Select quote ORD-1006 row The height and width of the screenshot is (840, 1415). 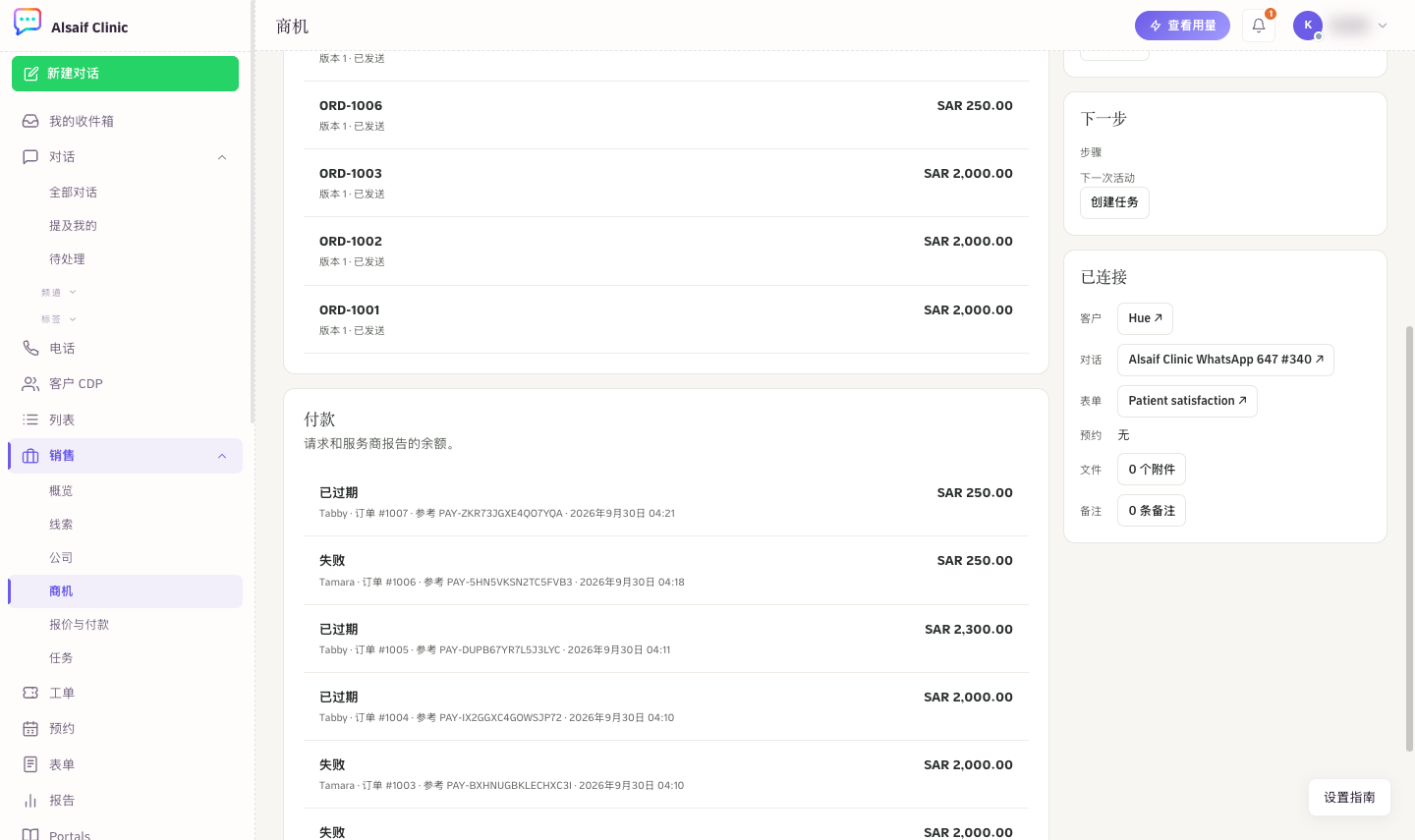(x=666, y=115)
